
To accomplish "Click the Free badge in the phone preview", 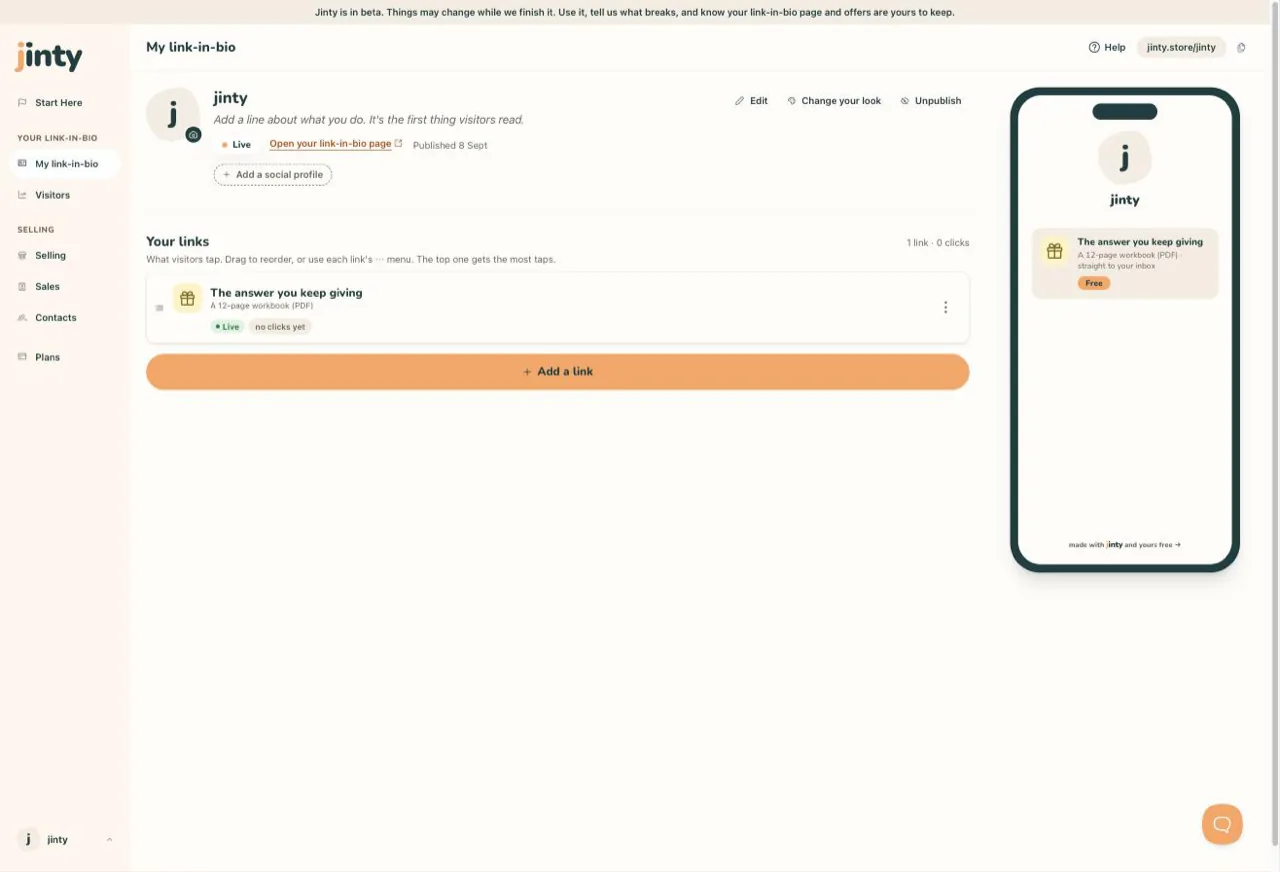I will pyautogui.click(x=1094, y=283).
